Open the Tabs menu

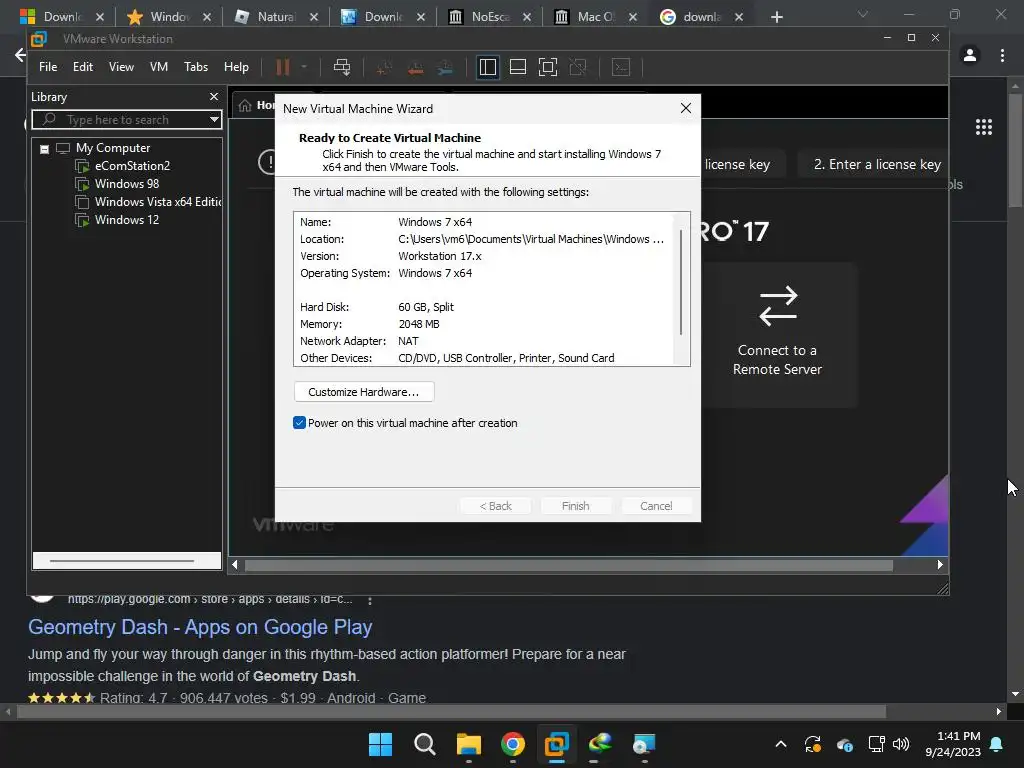(x=196, y=67)
